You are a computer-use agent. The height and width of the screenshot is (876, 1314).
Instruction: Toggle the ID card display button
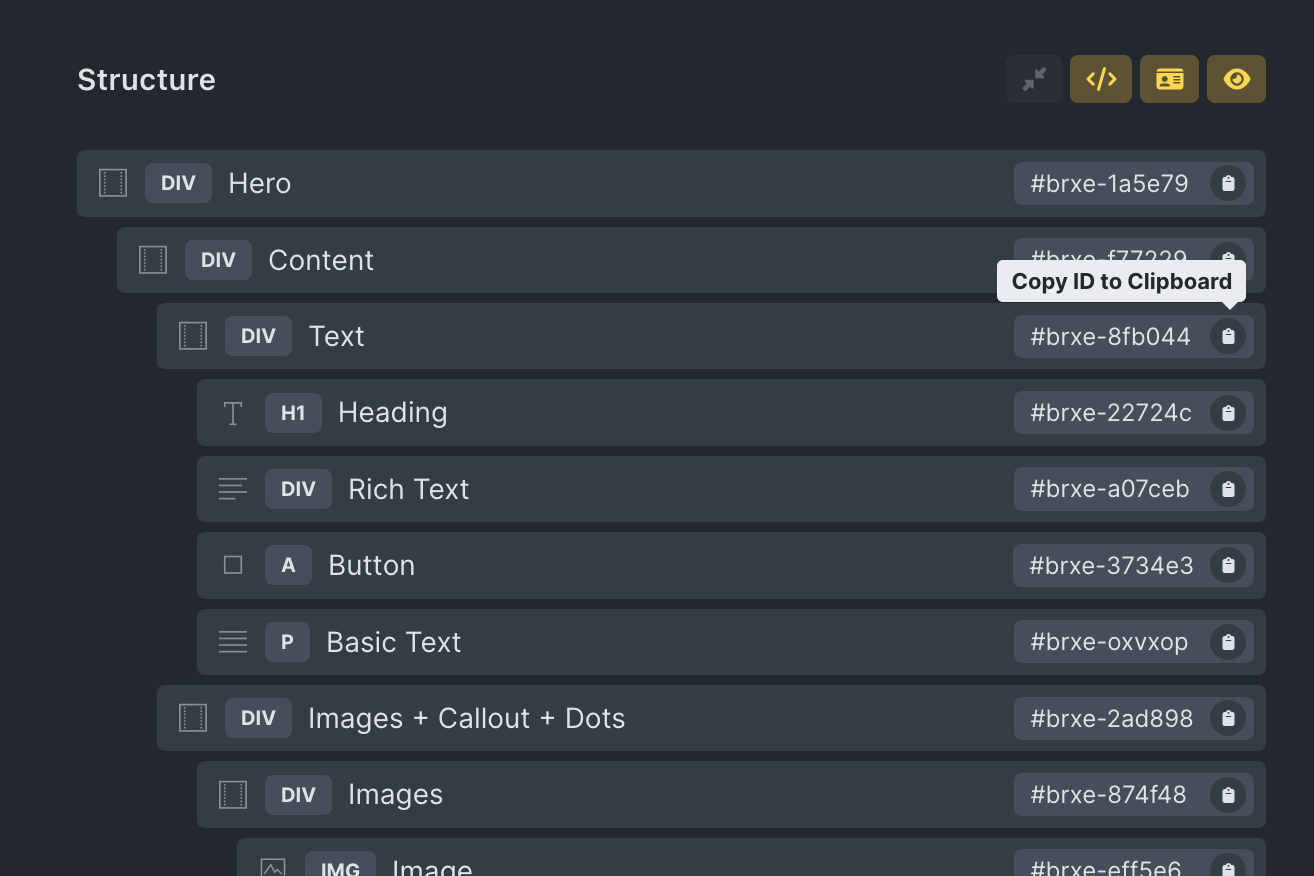coord(1170,79)
